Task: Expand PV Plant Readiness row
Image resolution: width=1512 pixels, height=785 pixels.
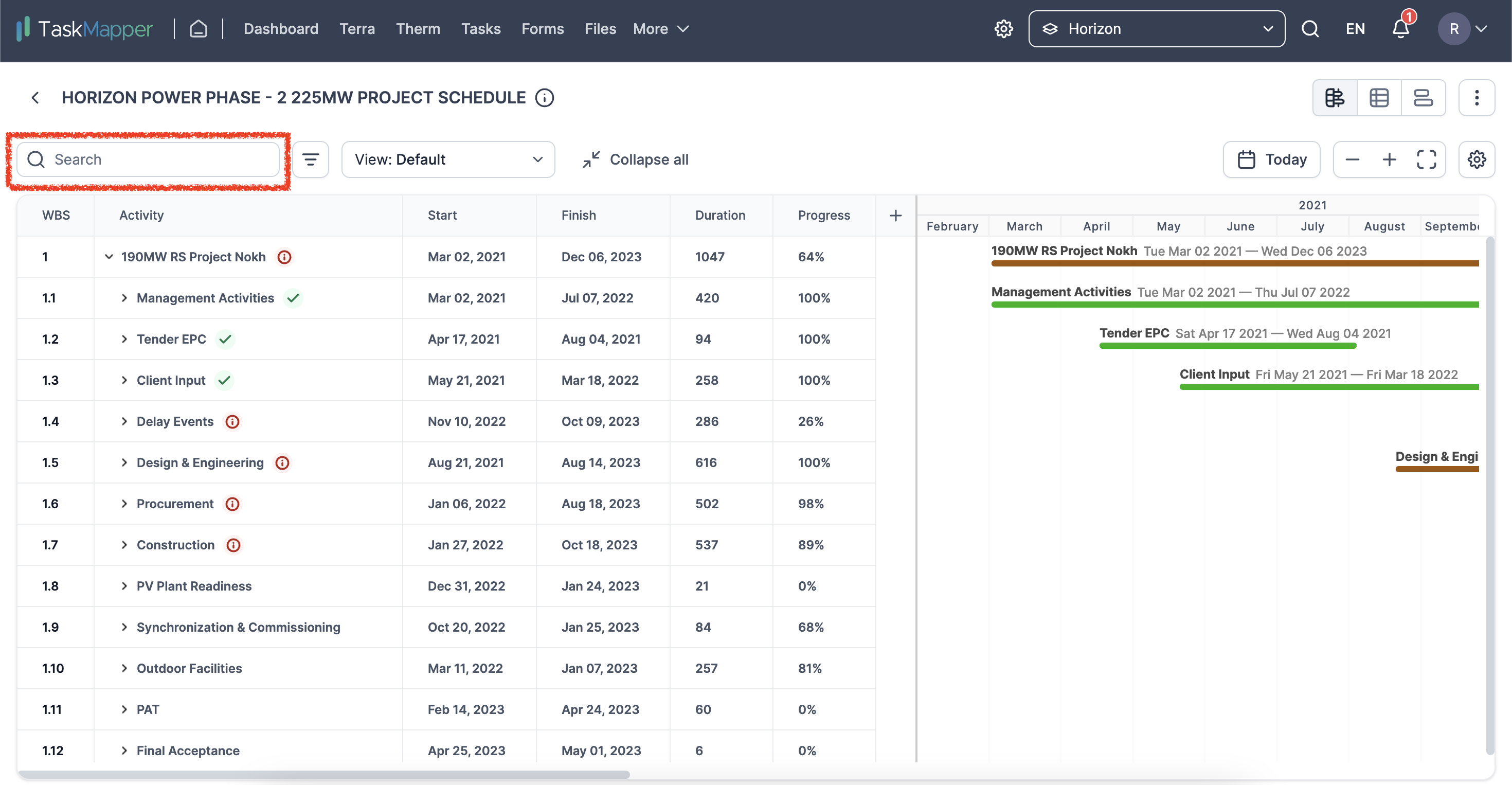Action: pyautogui.click(x=124, y=586)
